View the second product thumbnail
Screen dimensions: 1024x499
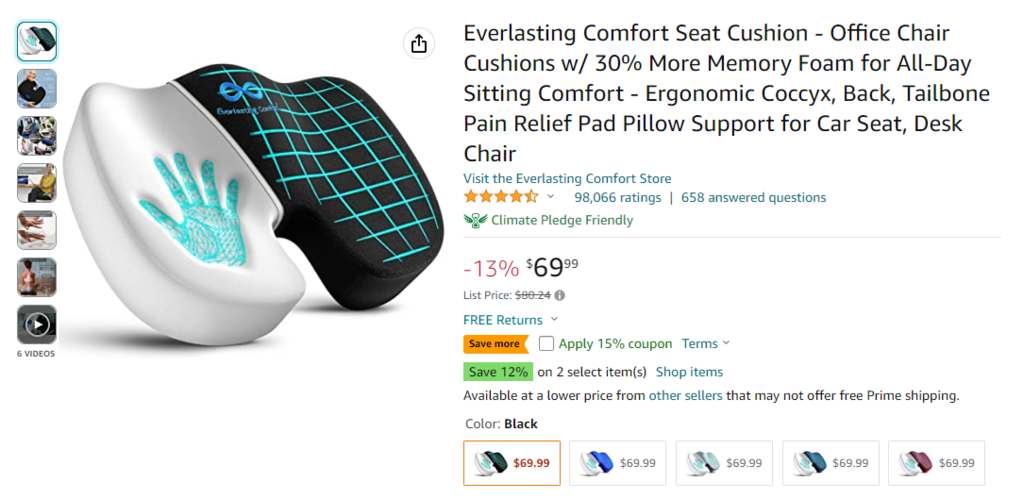pyautogui.click(x=37, y=89)
